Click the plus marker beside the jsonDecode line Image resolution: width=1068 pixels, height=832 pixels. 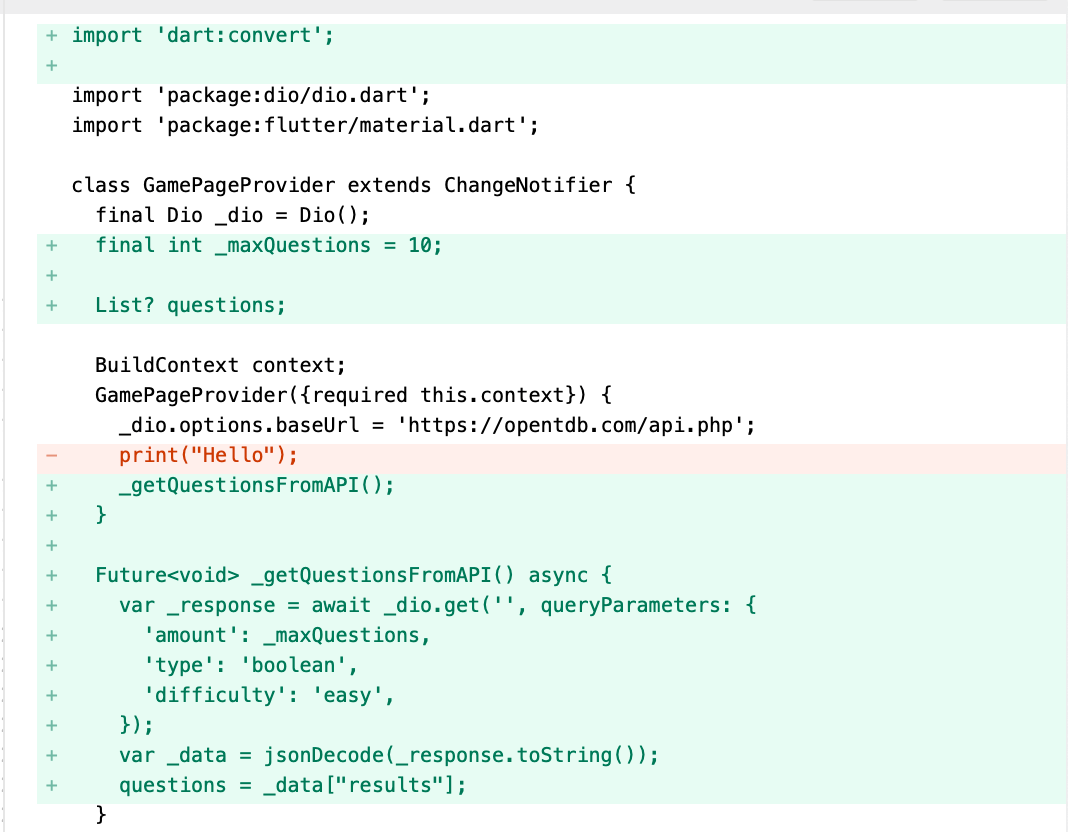51,756
